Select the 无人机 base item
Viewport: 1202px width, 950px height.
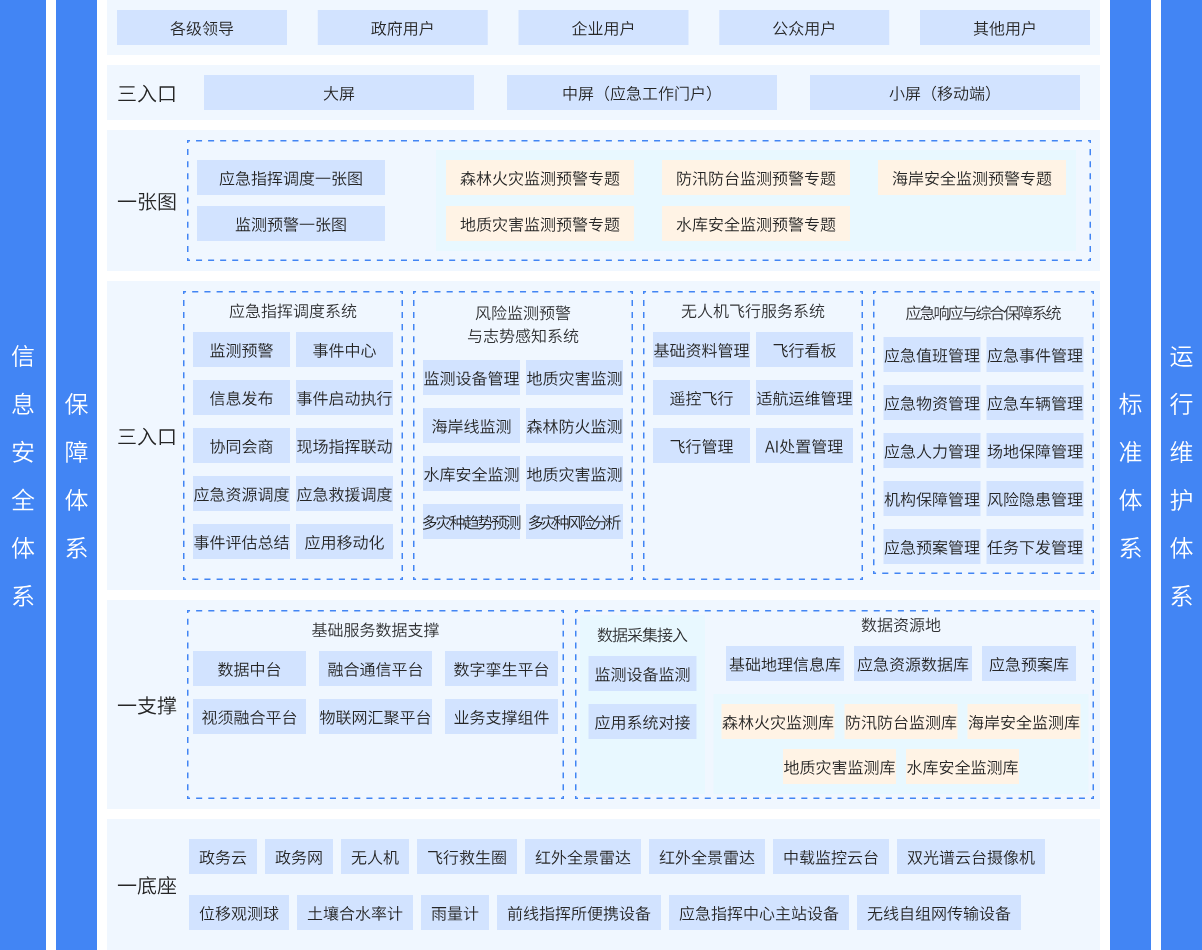pos(375,857)
